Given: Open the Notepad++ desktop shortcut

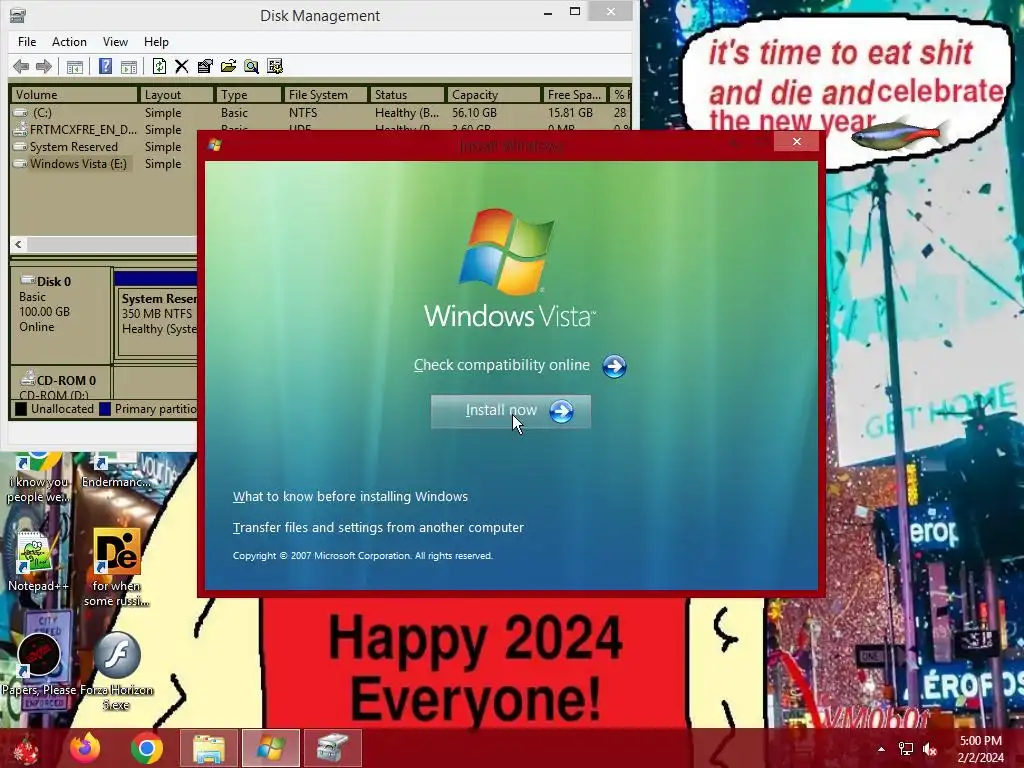Looking at the screenshot, I should pyautogui.click(x=37, y=562).
